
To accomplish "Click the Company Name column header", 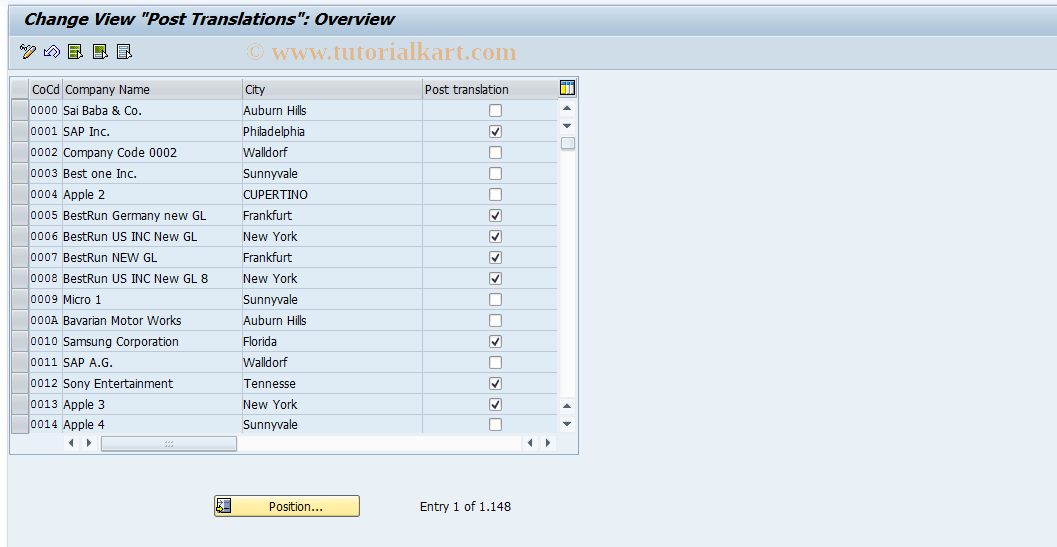I will pyautogui.click(x=152, y=90).
